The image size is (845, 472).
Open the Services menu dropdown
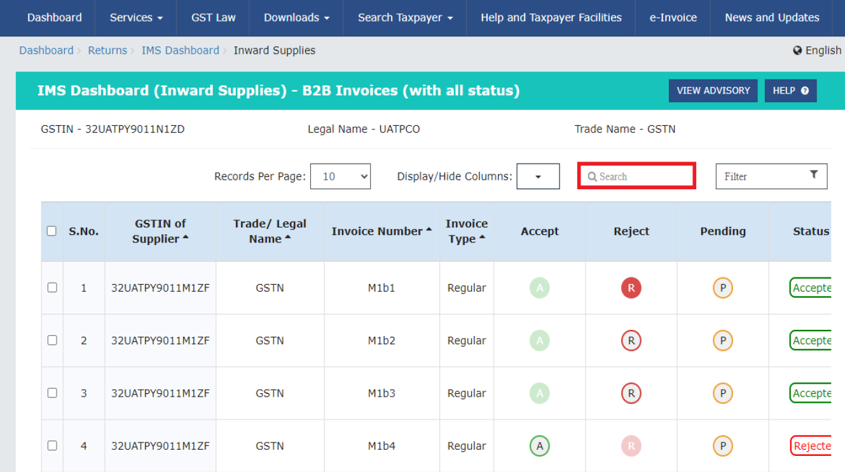point(136,18)
